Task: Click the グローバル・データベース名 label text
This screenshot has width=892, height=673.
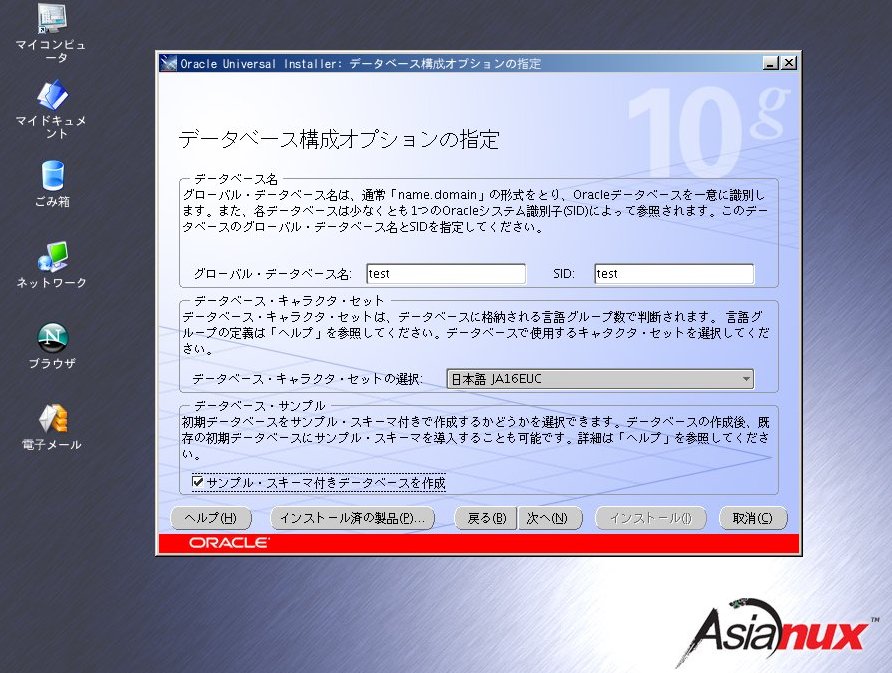Action: [272, 274]
